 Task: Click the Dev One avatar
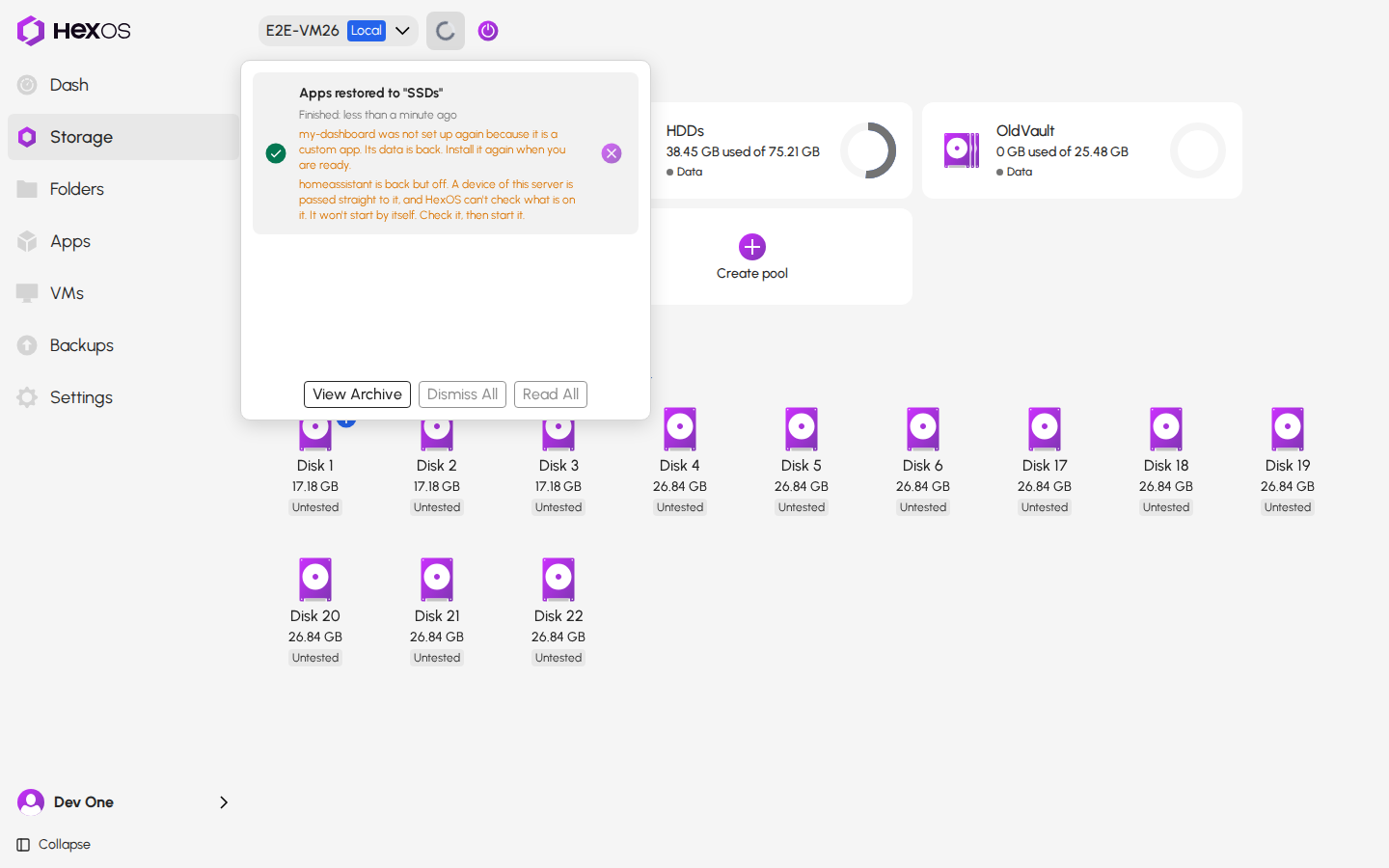[31, 802]
